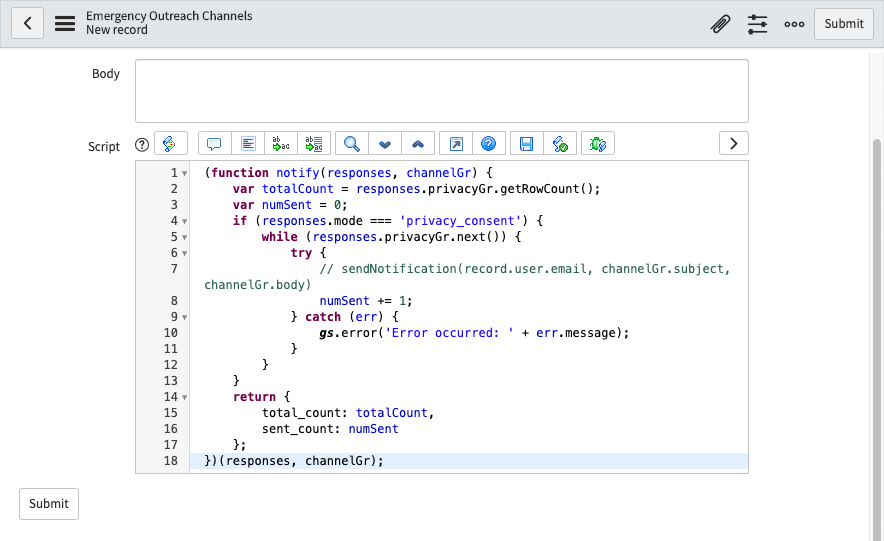
Task: Jump to previous search match (up arrow)
Action: [418, 144]
